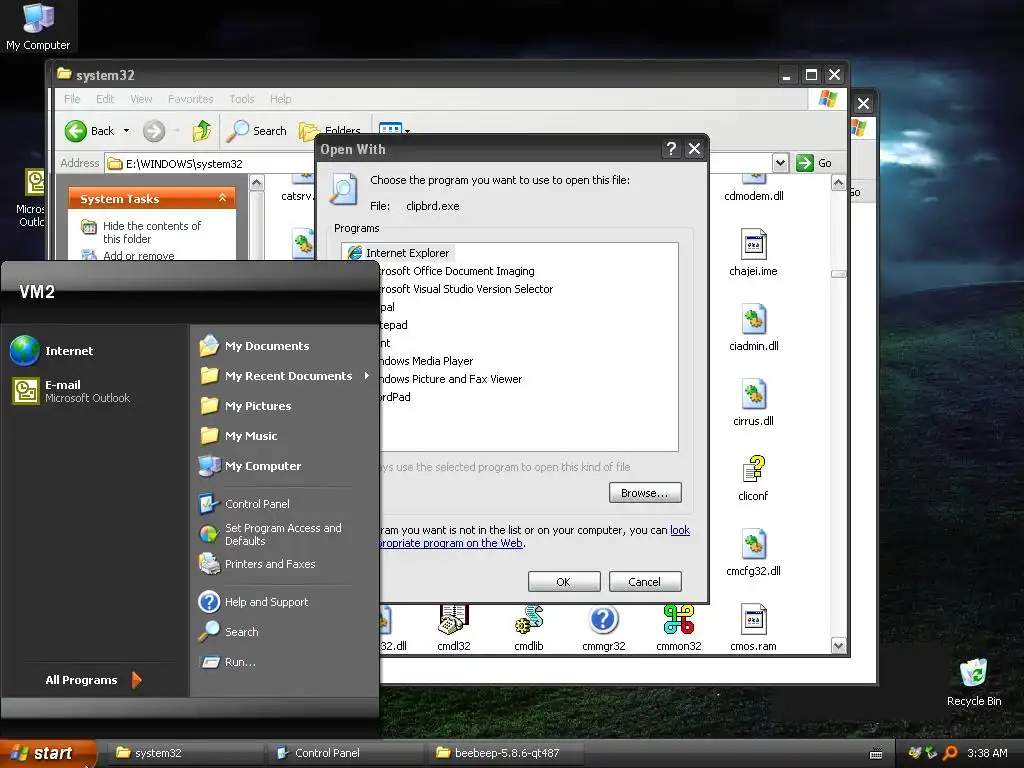1024x768 pixels.
Task: Open the address bar dropdown arrow
Action: (x=780, y=163)
